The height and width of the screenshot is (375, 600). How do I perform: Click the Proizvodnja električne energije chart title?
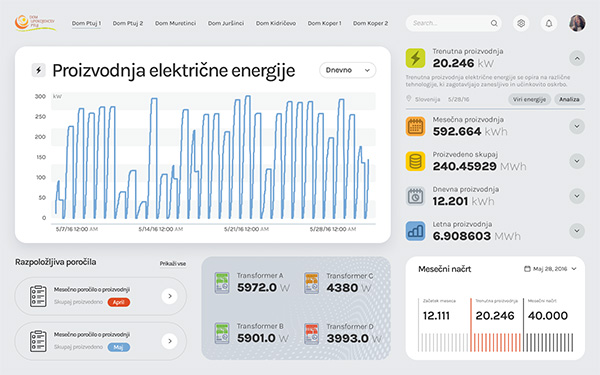174,71
